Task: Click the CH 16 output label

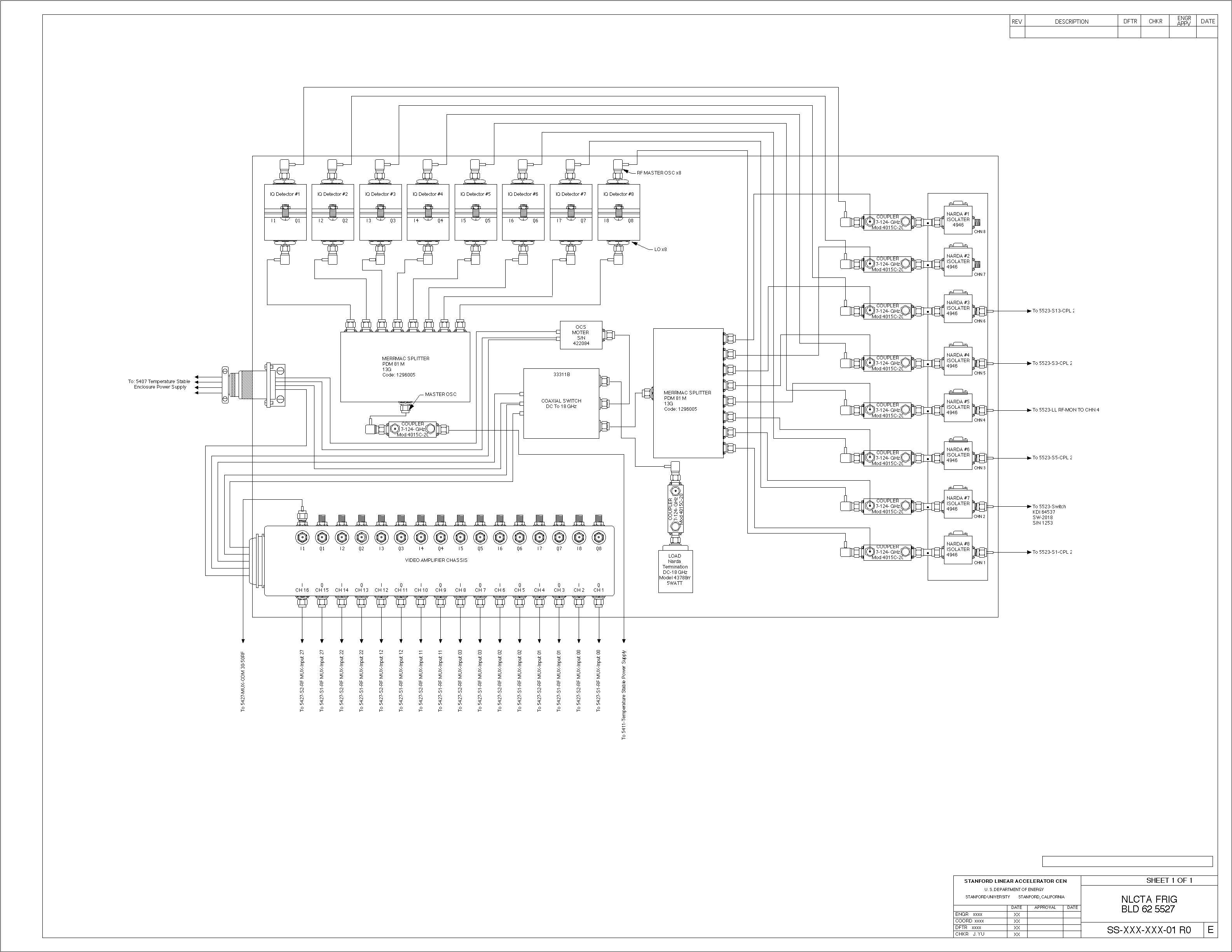Action: tap(302, 590)
